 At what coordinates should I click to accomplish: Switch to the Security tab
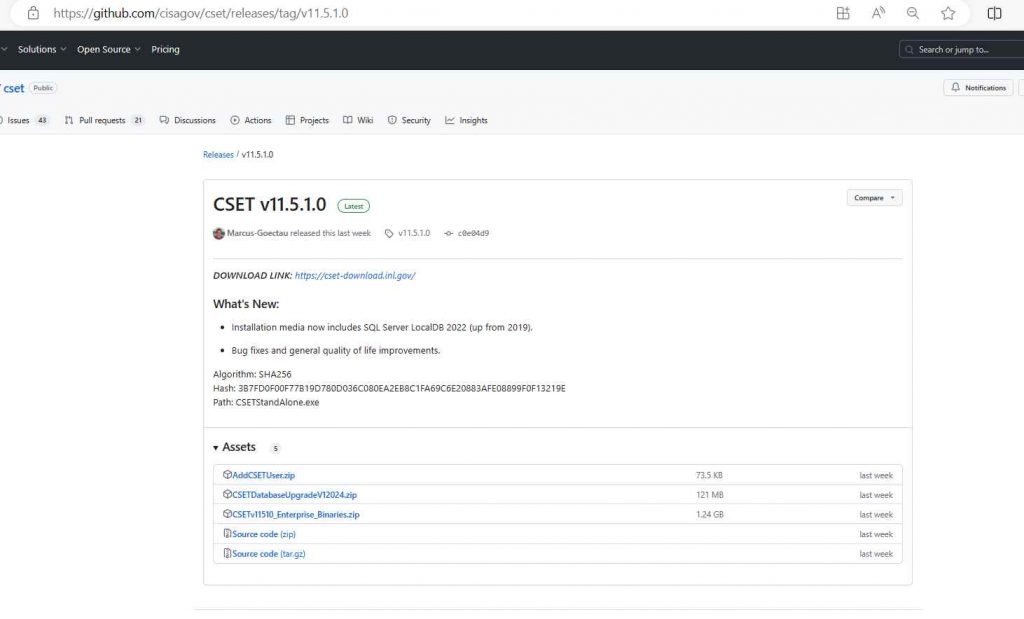409,120
